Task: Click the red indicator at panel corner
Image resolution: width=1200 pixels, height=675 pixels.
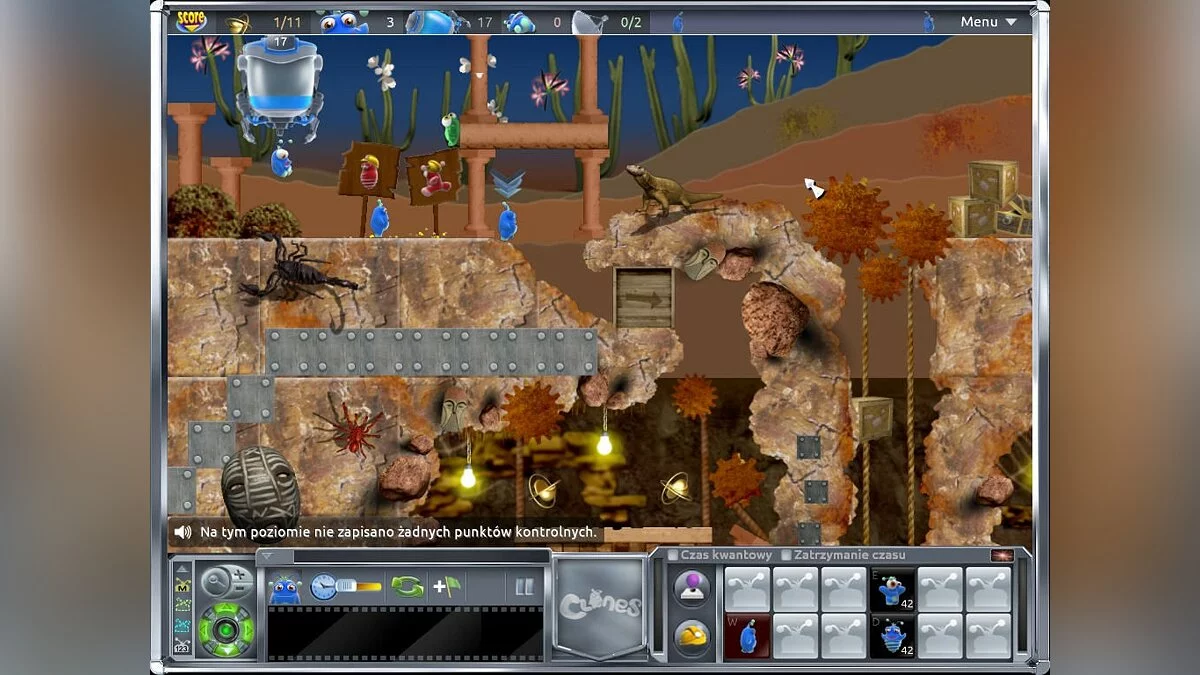Action: [x=1002, y=555]
